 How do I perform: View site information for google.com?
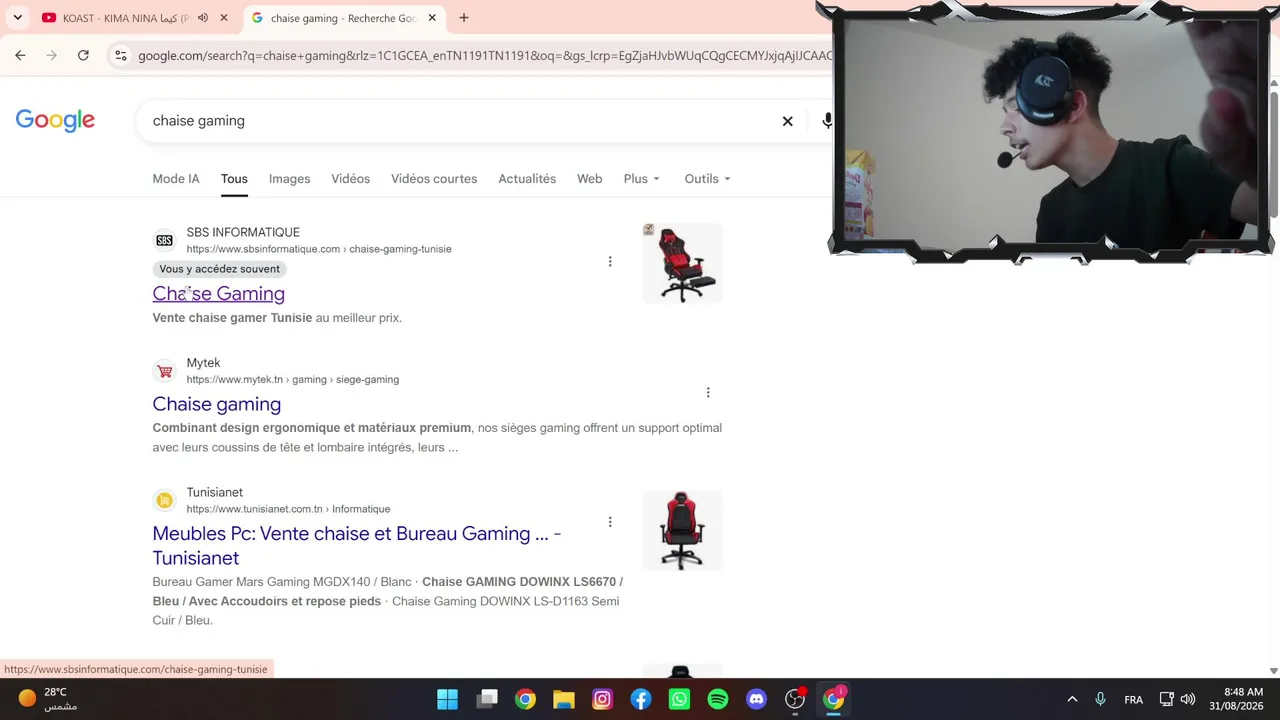(x=120, y=55)
